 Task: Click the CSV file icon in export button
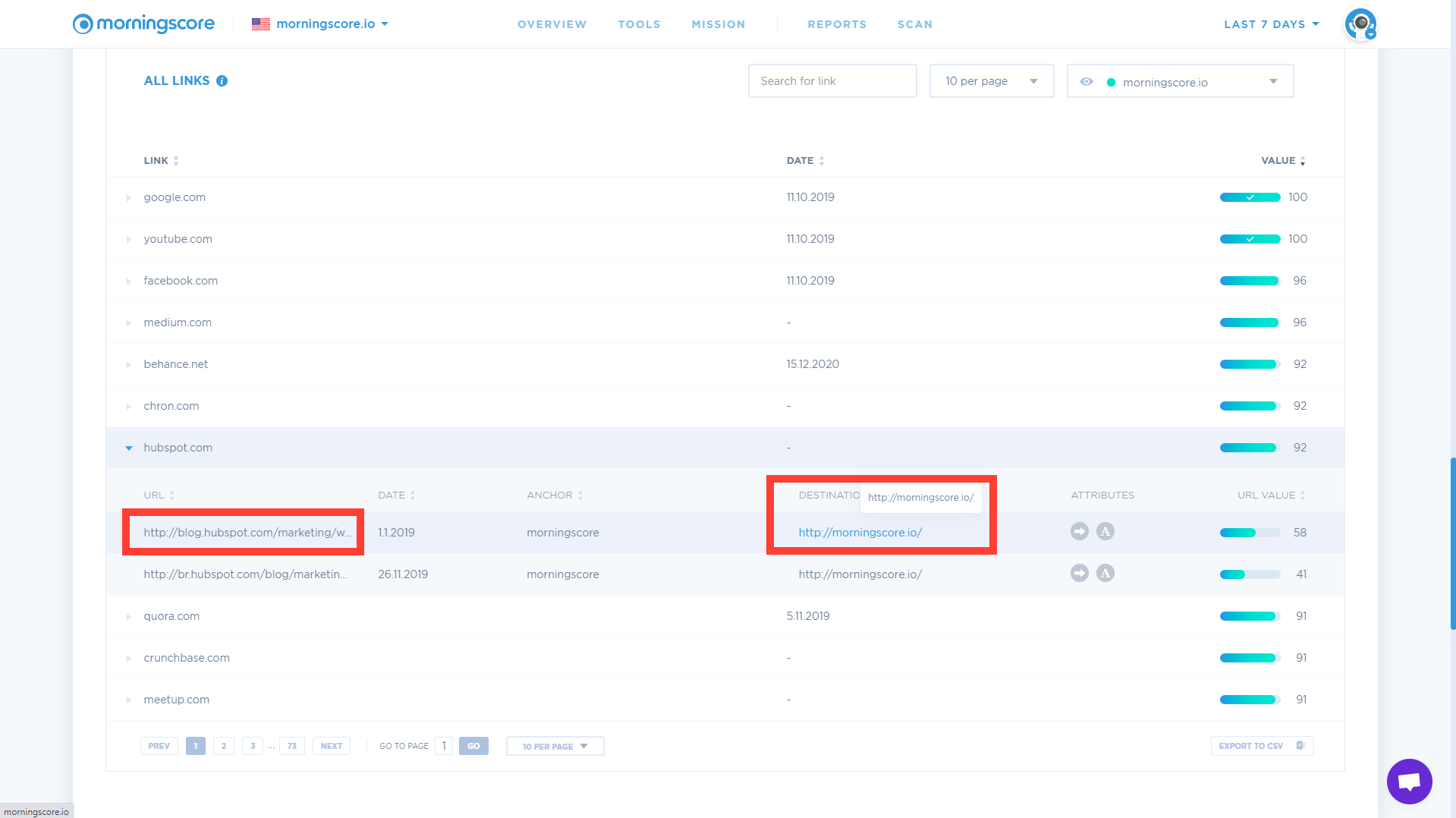tap(1300, 746)
